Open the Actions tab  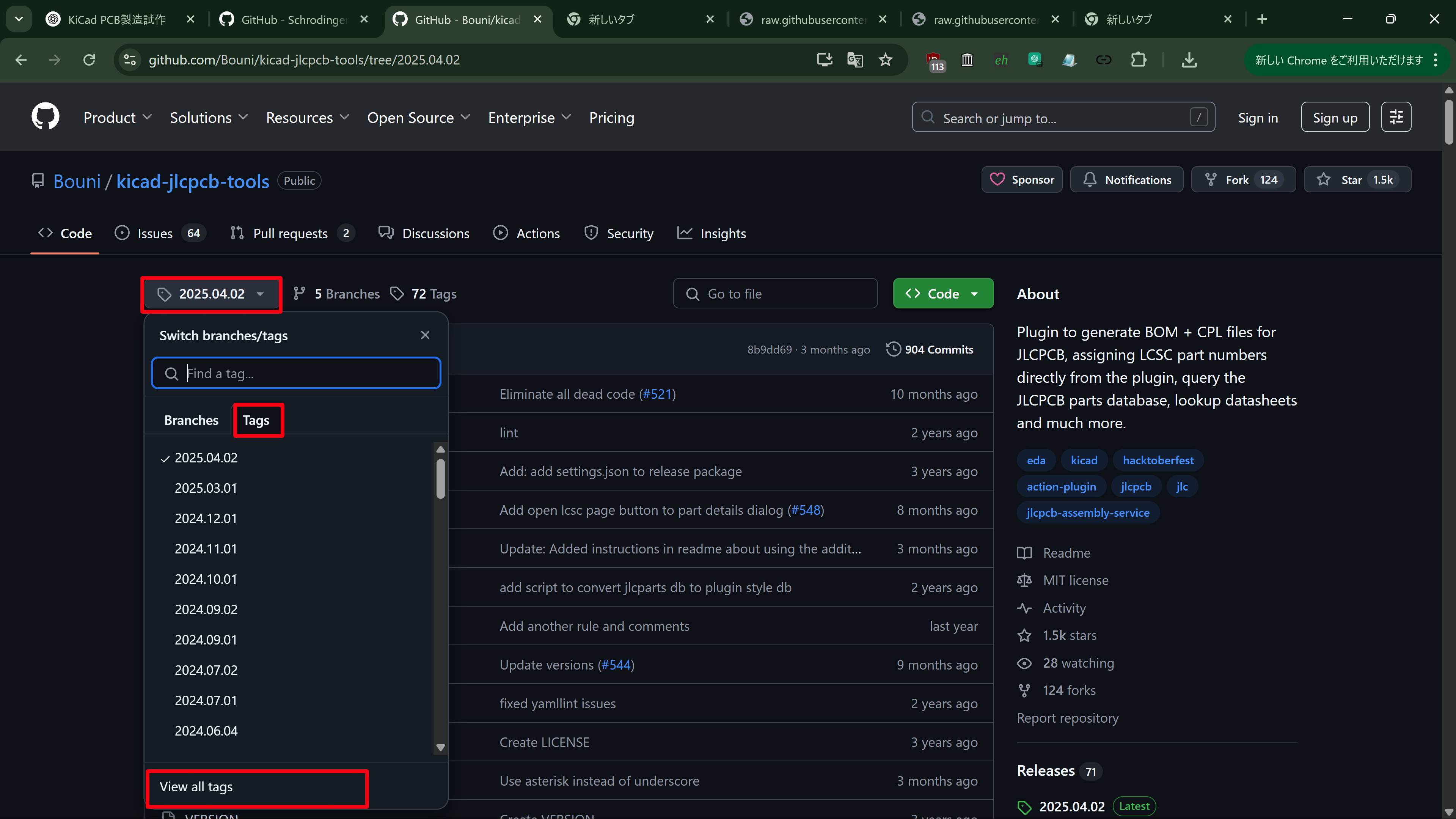click(x=526, y=233)
